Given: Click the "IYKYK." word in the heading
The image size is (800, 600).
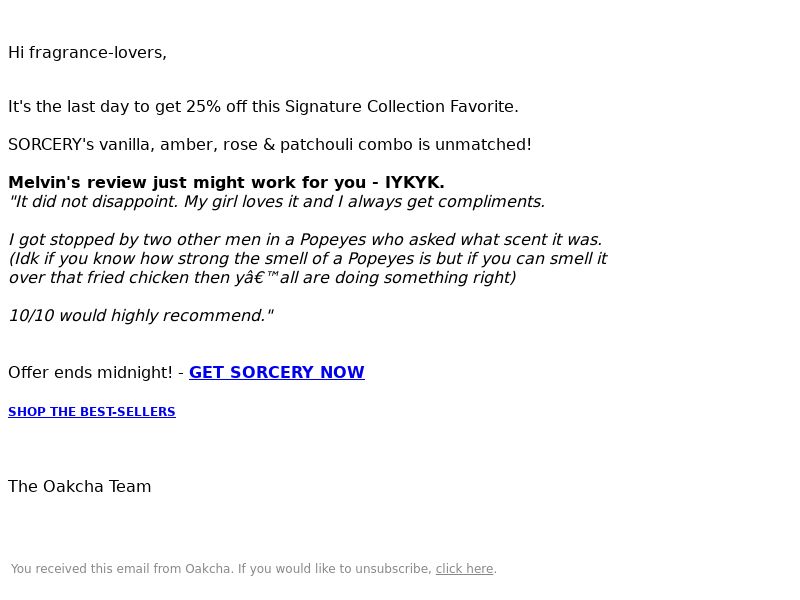Looking at the screenshot, I should click(415, 182).
